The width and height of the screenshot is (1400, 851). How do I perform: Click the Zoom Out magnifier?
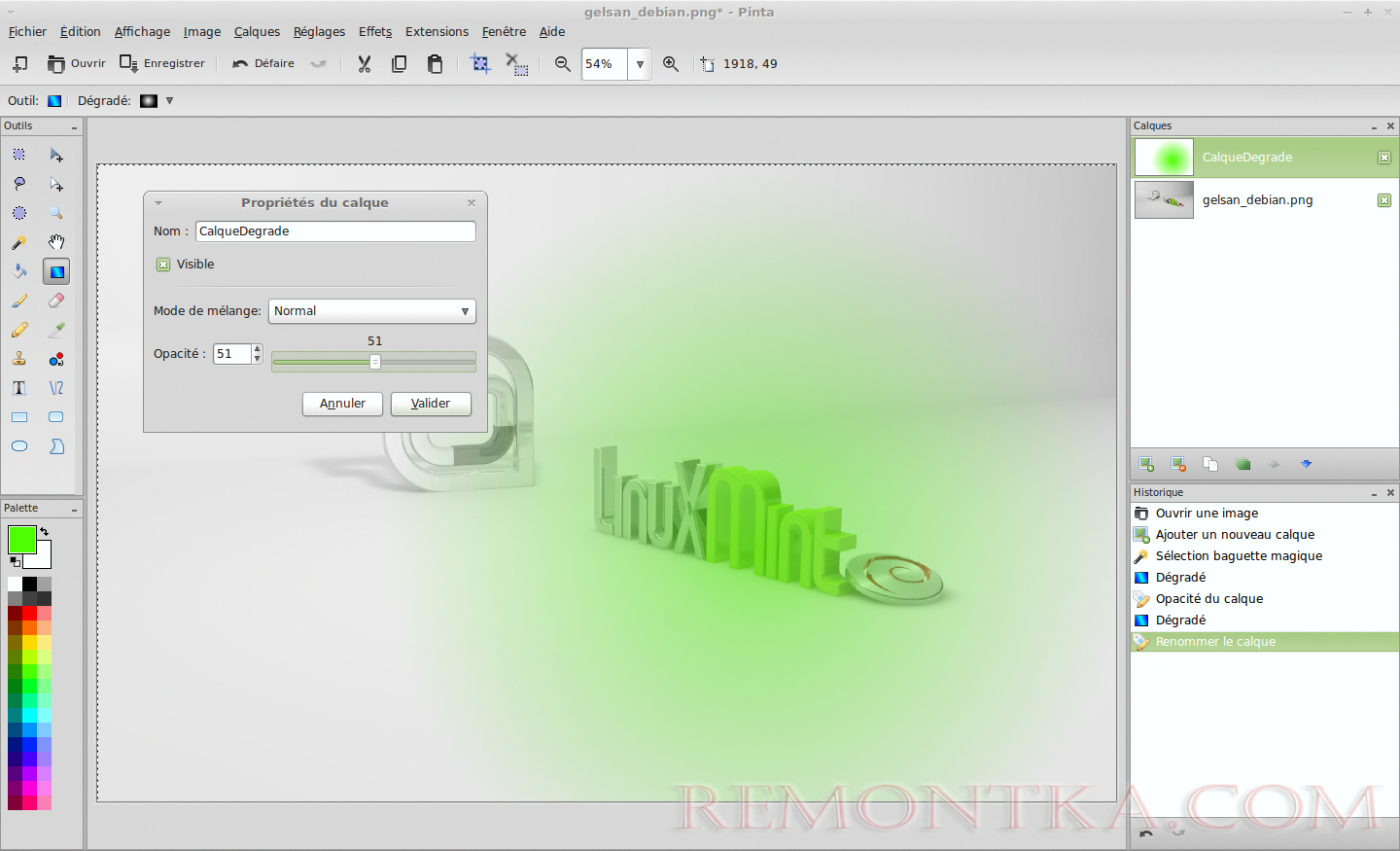[x=562, y=64]
